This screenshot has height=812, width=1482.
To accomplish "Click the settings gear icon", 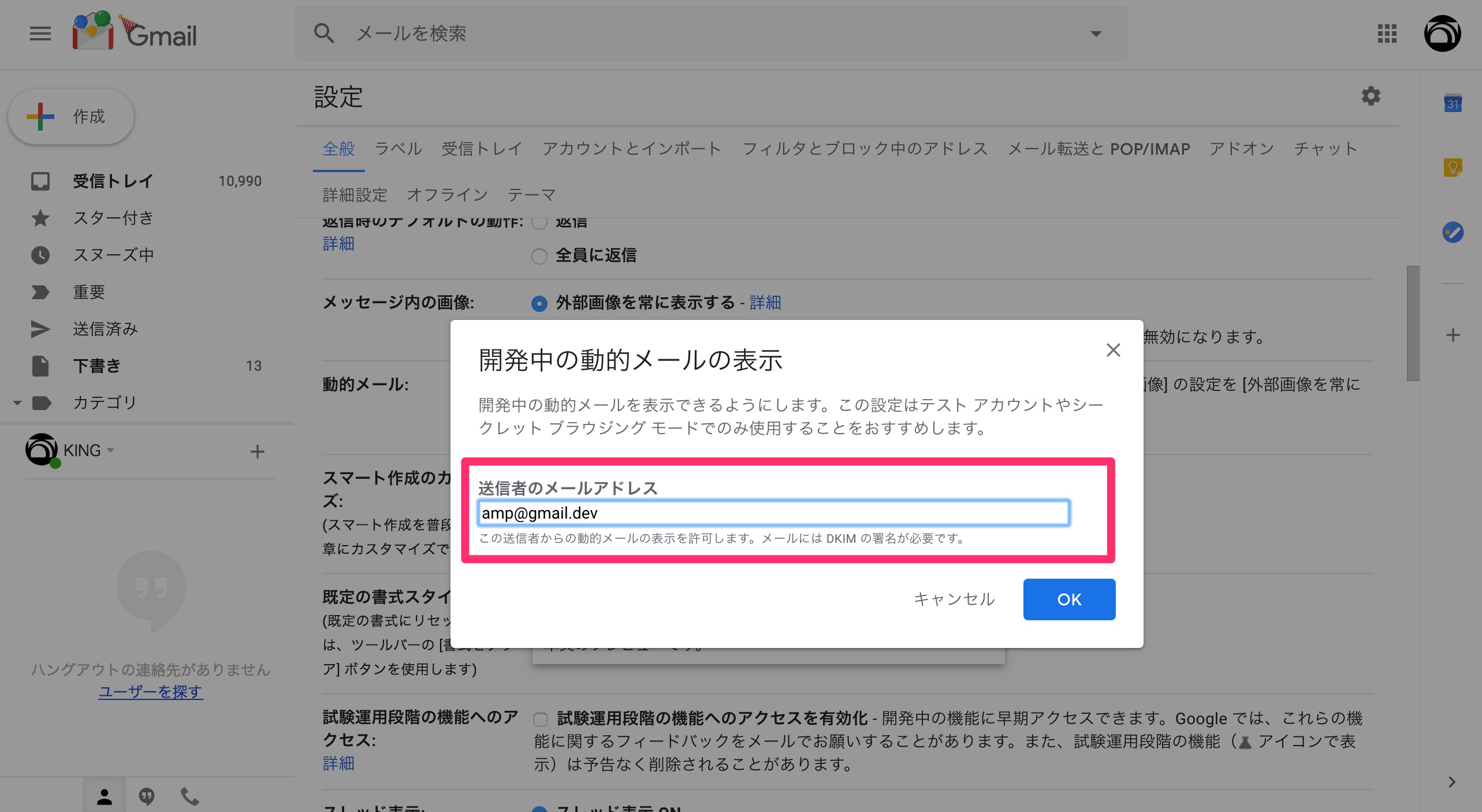I will pos(1372,97).
